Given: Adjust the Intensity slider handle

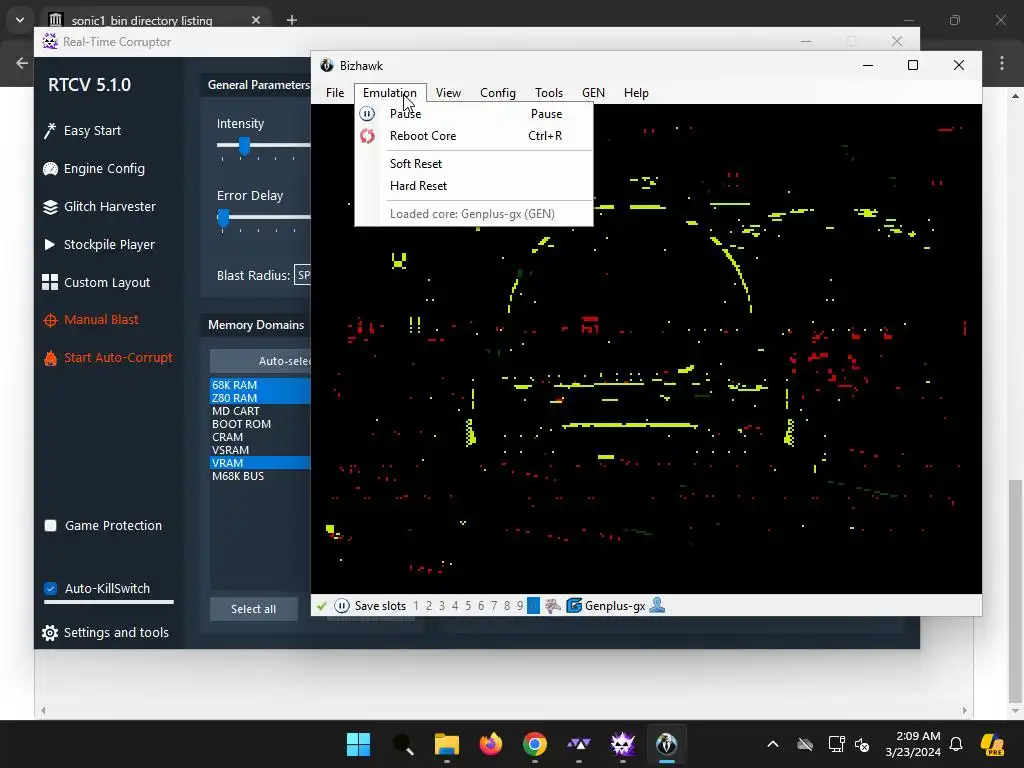Looking at the screenshot, I should 244,146.
